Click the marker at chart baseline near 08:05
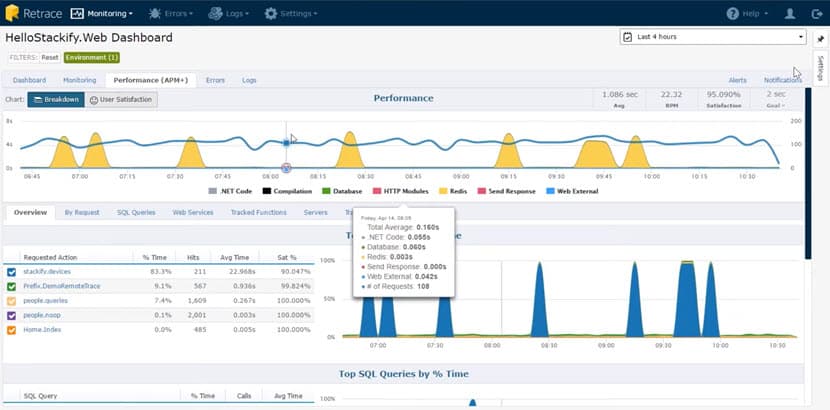 click(286, 168)
